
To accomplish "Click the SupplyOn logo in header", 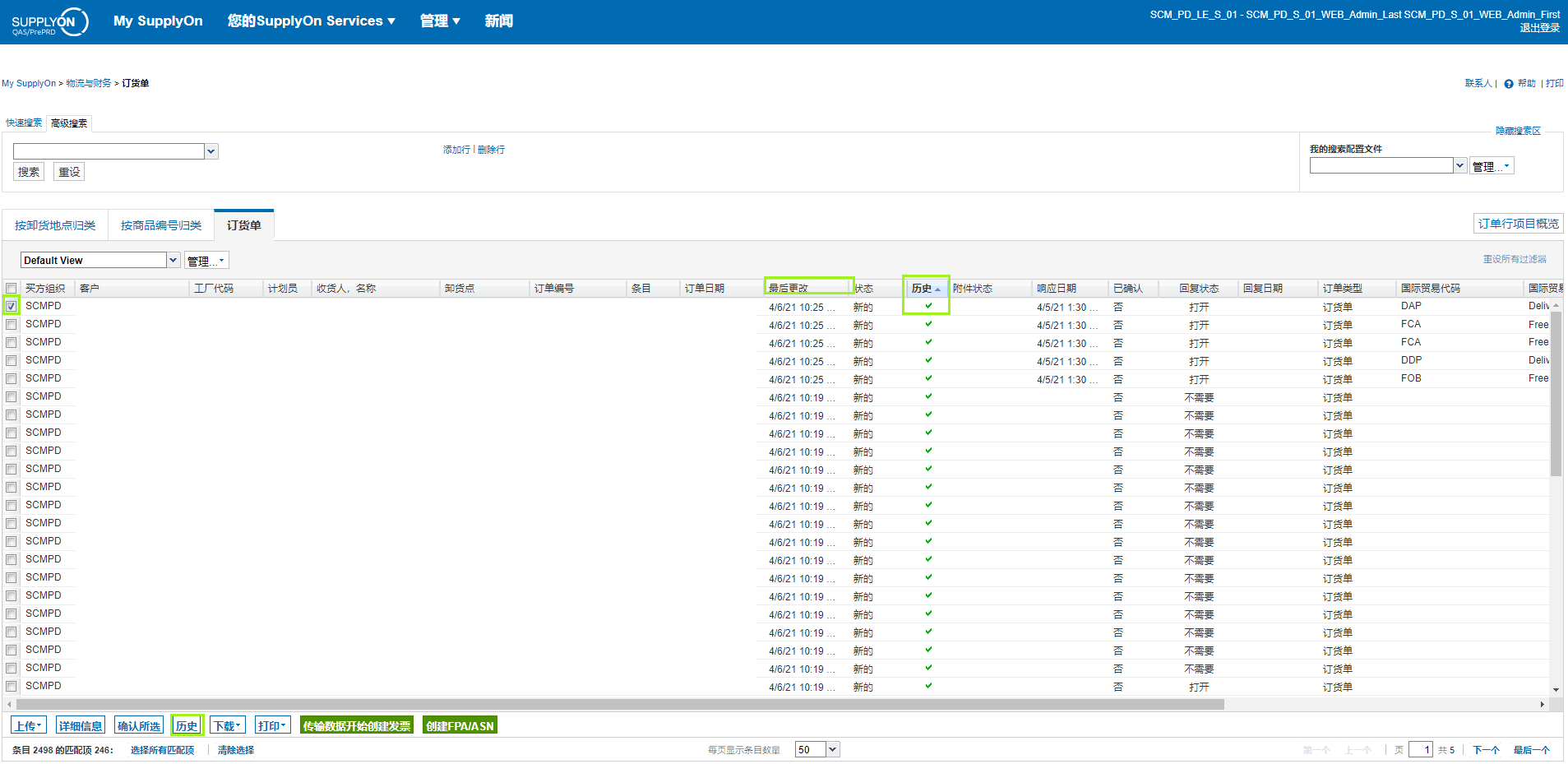I will click(49, 22).
